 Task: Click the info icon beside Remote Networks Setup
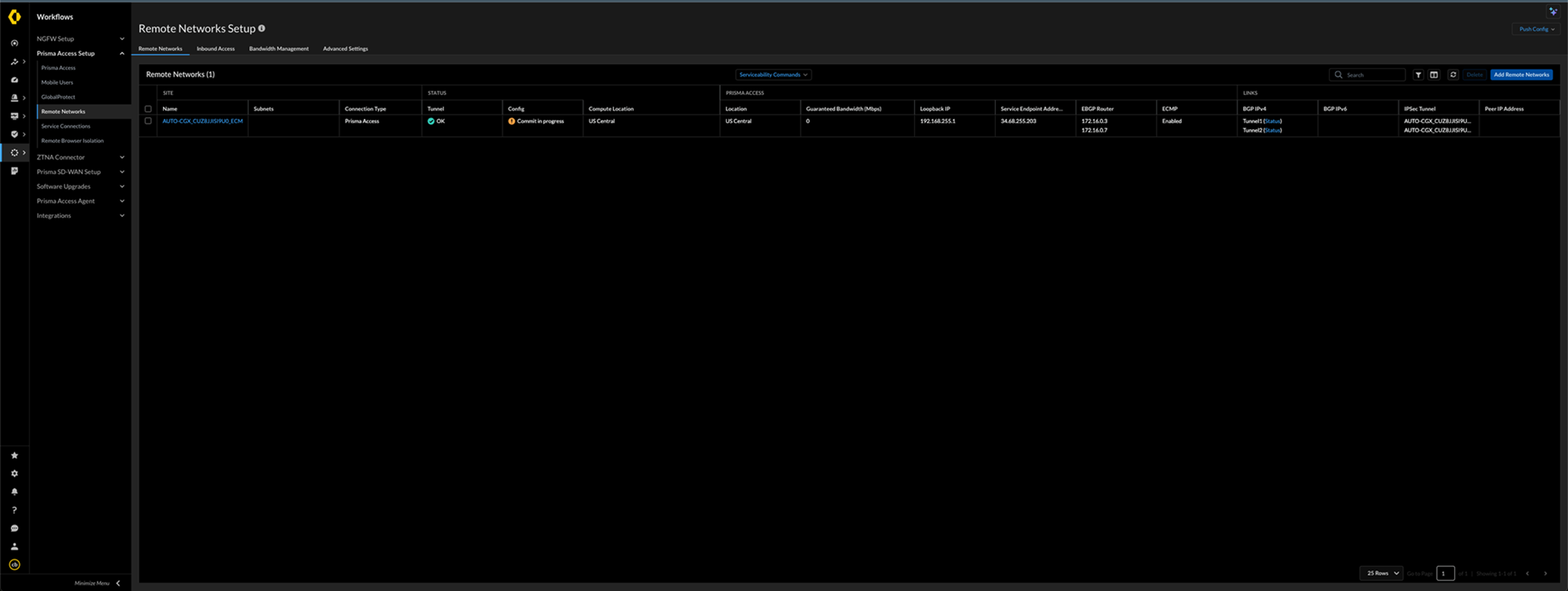262,28
